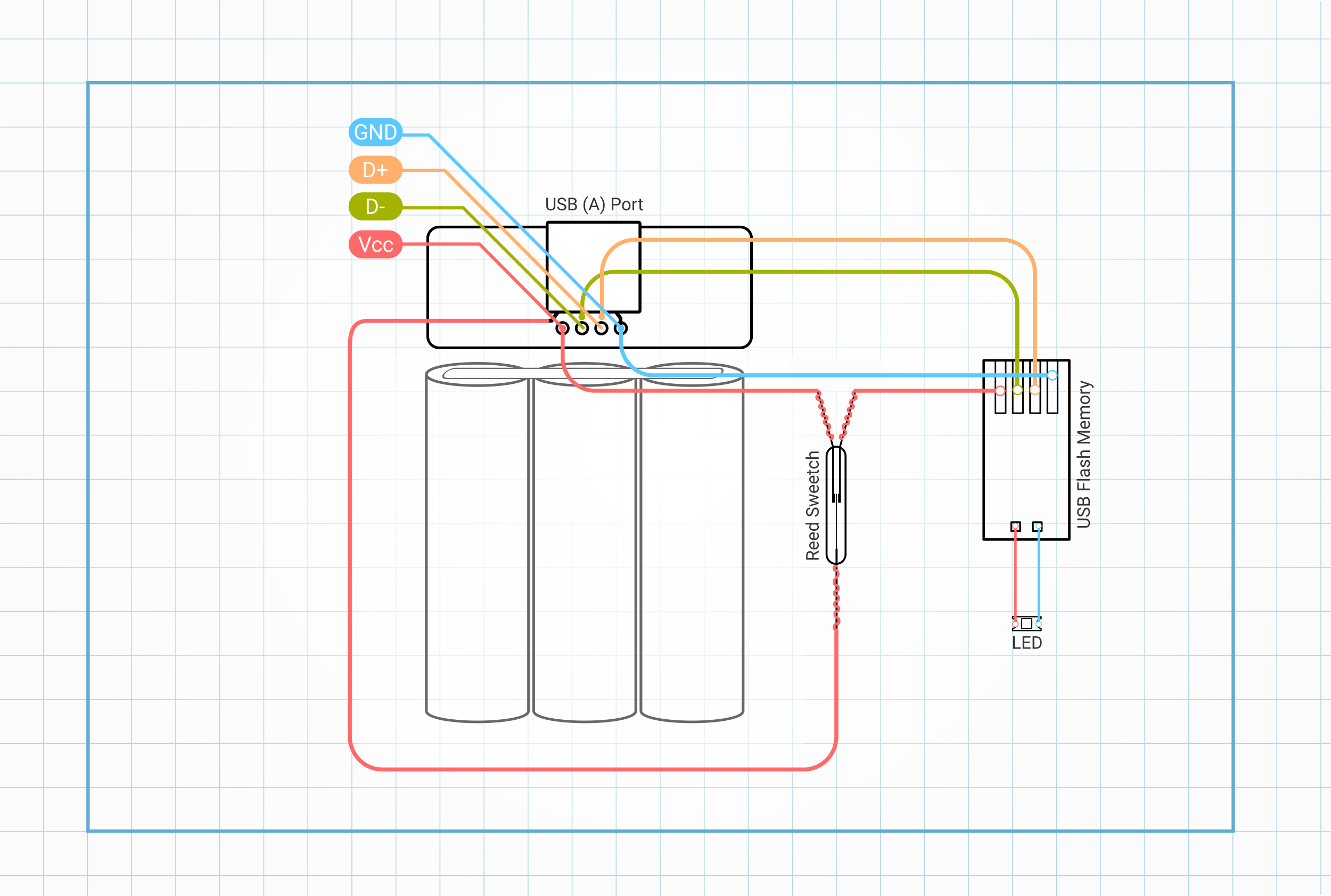Click the D- pin terminal circle
The image size is (1331, 896).
(582, 329)
